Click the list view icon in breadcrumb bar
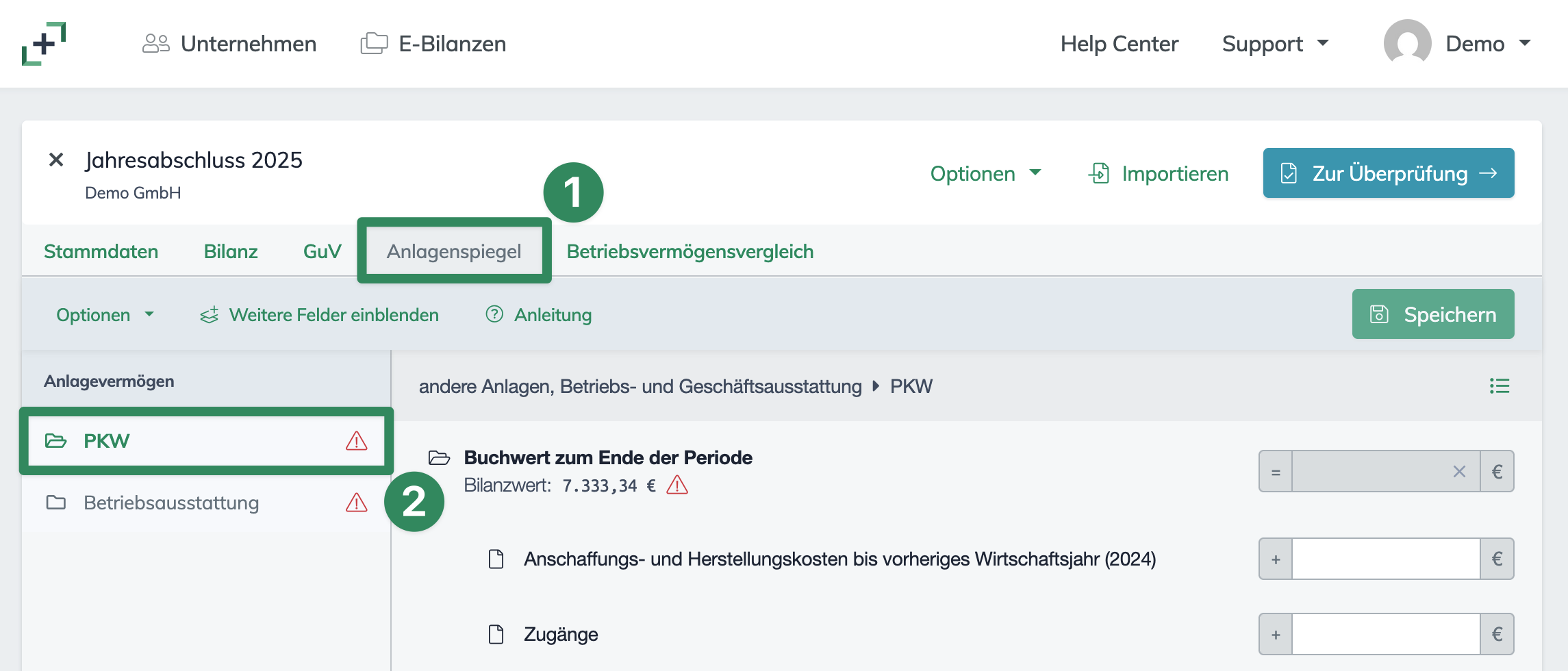1568x671 pixels. 1500,386
